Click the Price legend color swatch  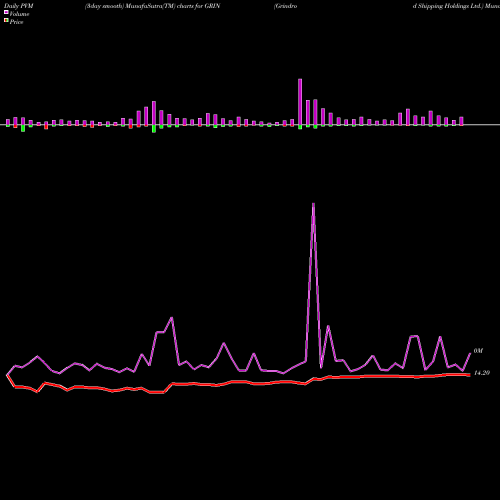[6, 21]
